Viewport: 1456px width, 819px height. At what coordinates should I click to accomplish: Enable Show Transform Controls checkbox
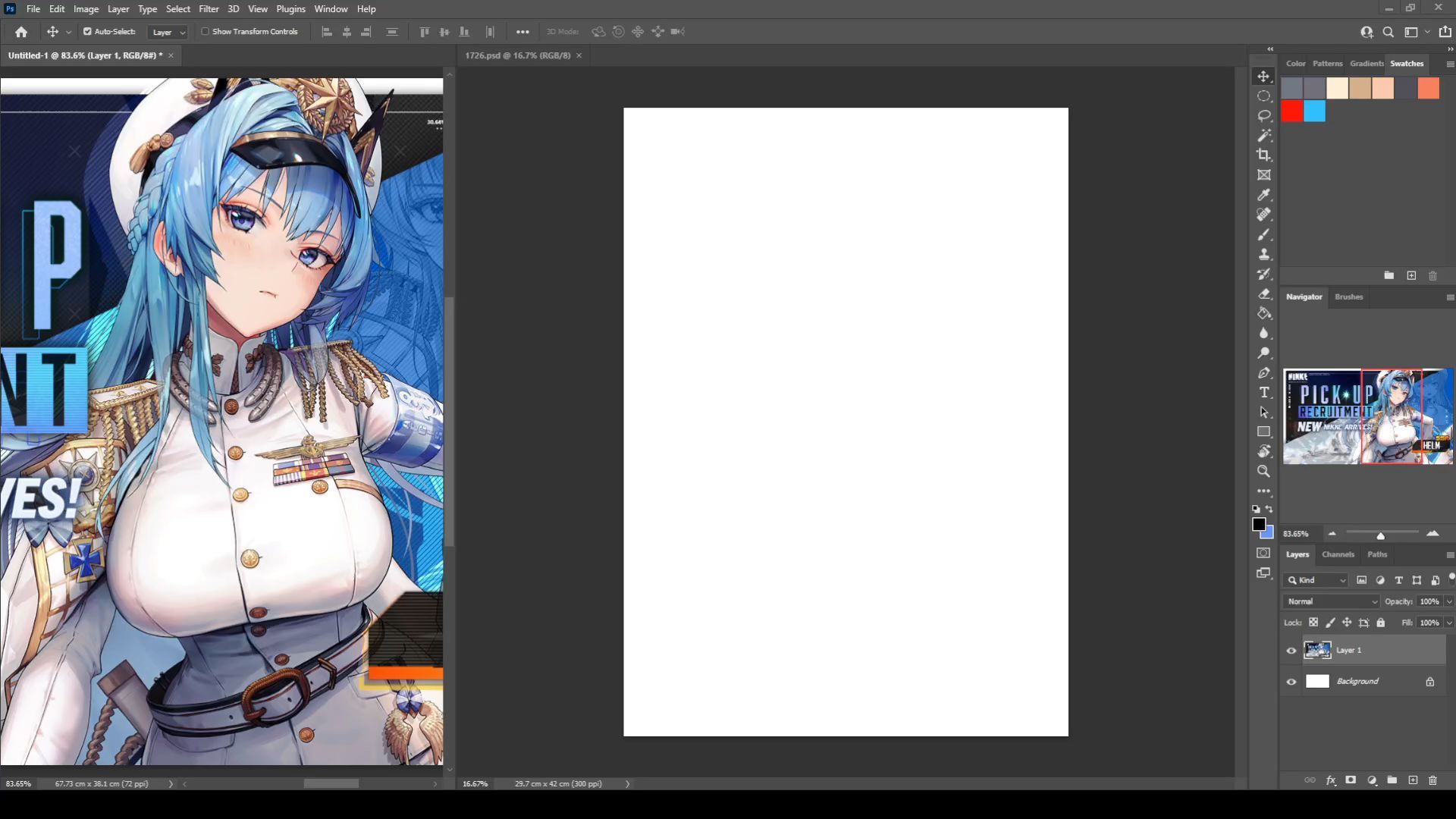[x=205, y=32]
